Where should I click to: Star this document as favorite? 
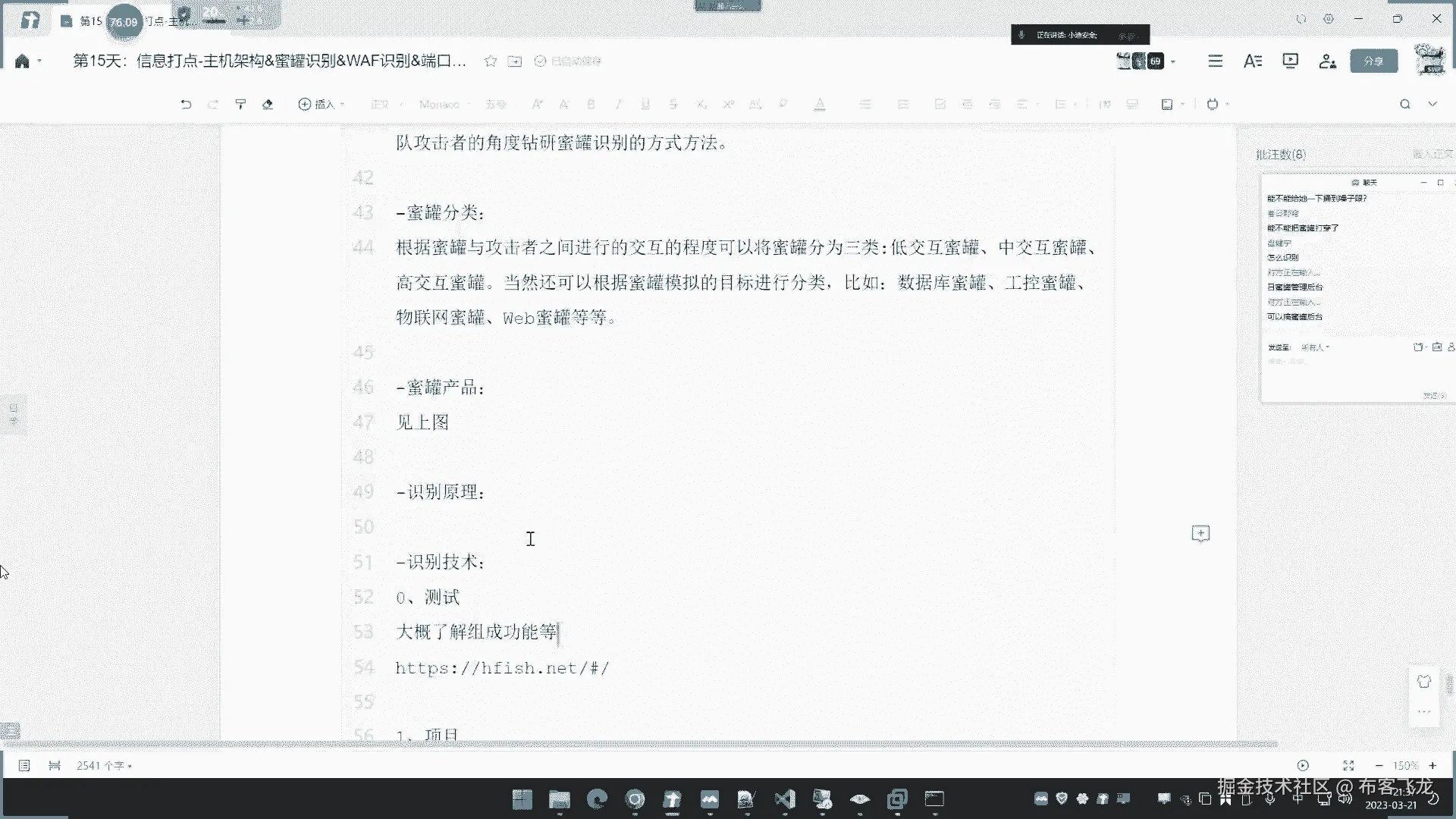[x=491, y=61]
